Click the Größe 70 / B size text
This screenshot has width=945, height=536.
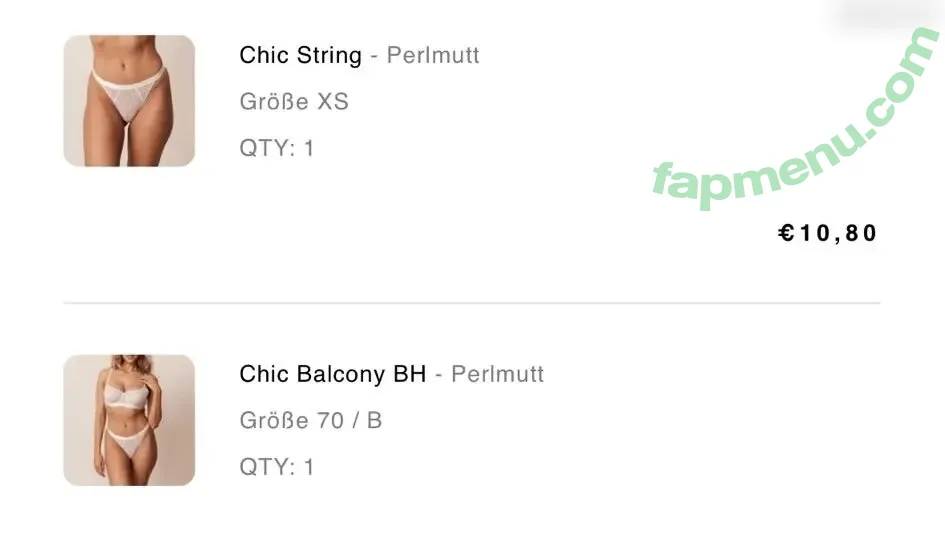310,420
